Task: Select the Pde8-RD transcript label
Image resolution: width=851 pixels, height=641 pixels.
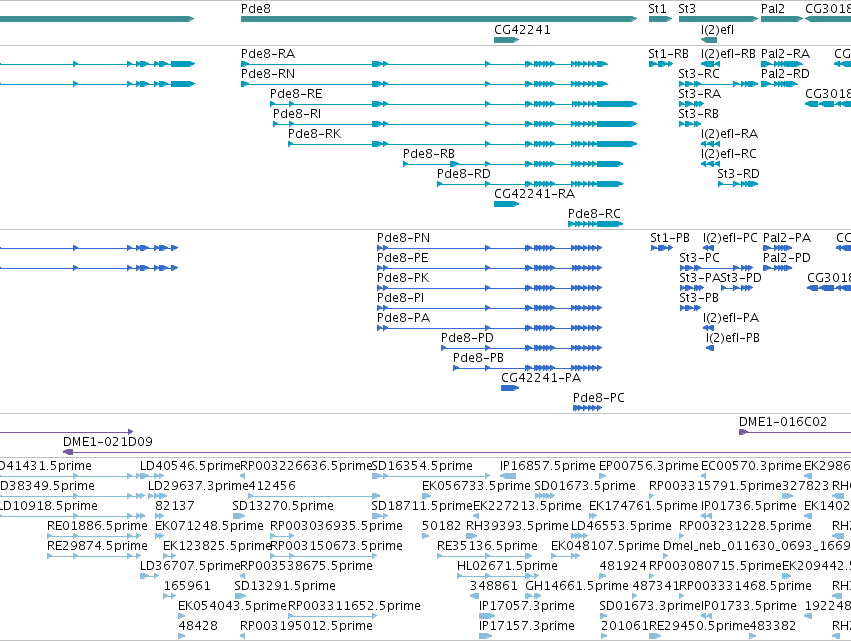Action: pyautogui.click(x=464, y=174)
